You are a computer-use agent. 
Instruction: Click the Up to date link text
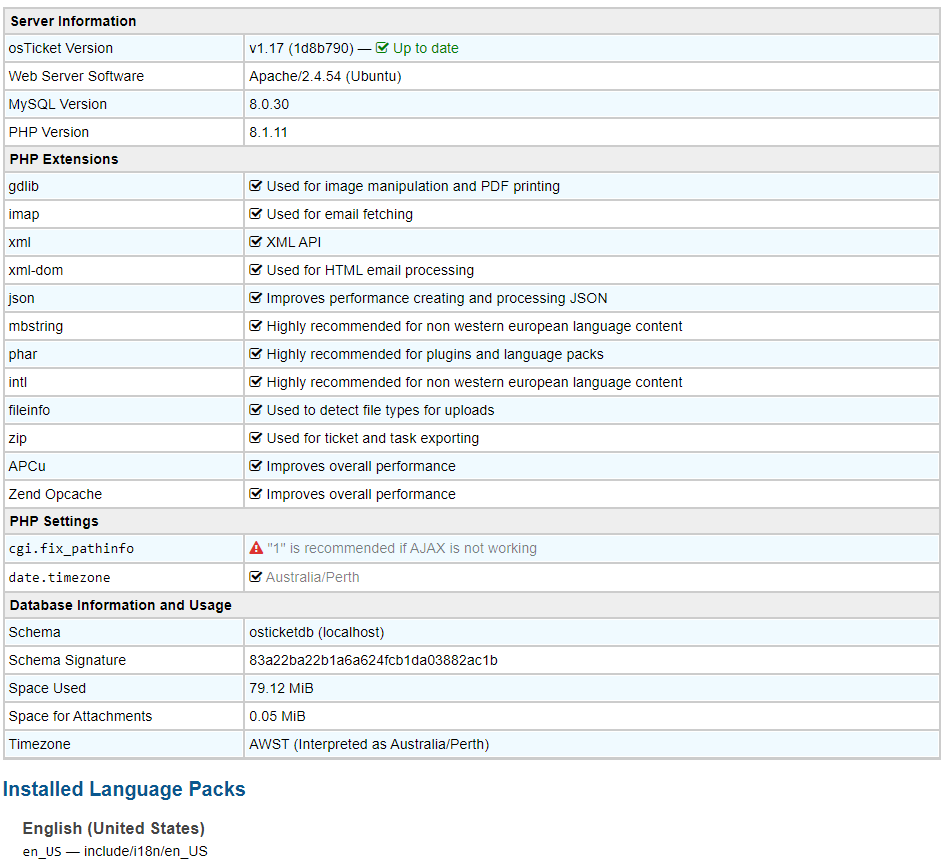(425, 48)
